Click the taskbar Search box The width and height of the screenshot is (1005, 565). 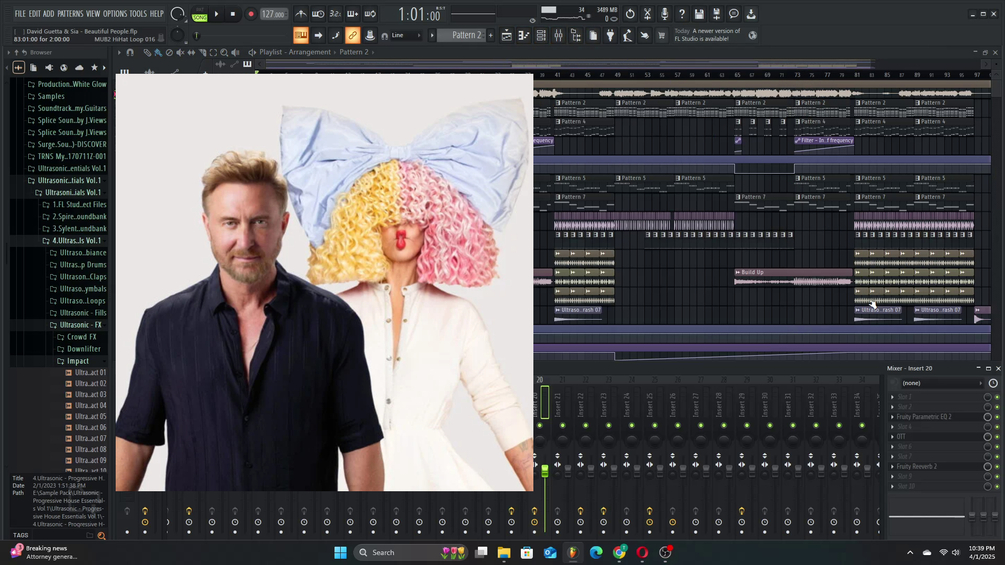pyautogui.click(x=410, y=552)
